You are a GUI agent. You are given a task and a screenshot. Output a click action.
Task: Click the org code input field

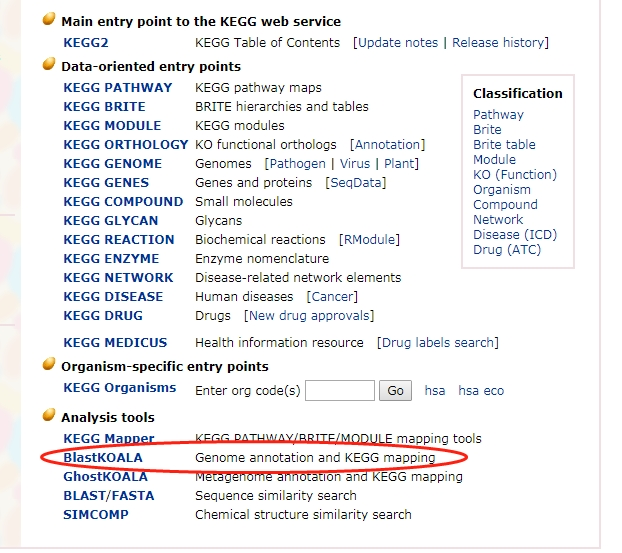click(339, 390)
